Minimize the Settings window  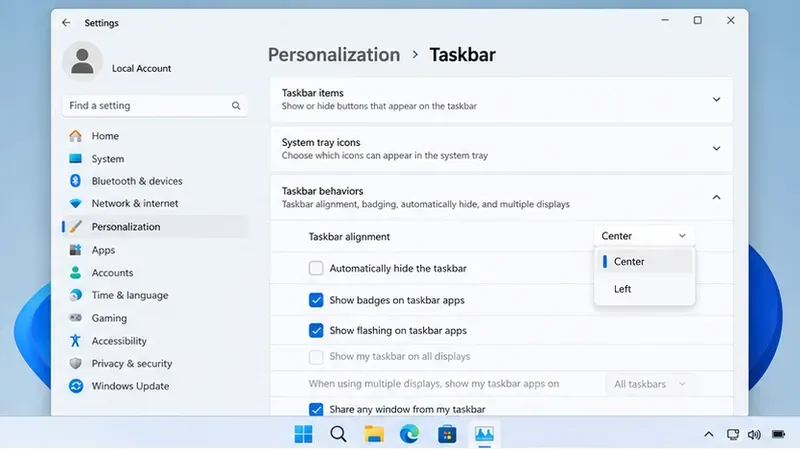click(665, 20)
